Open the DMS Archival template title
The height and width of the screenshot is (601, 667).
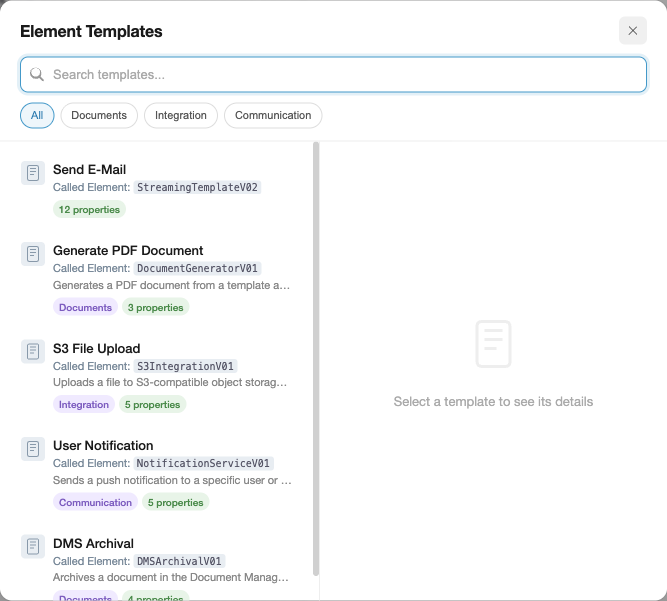point(93,544)
